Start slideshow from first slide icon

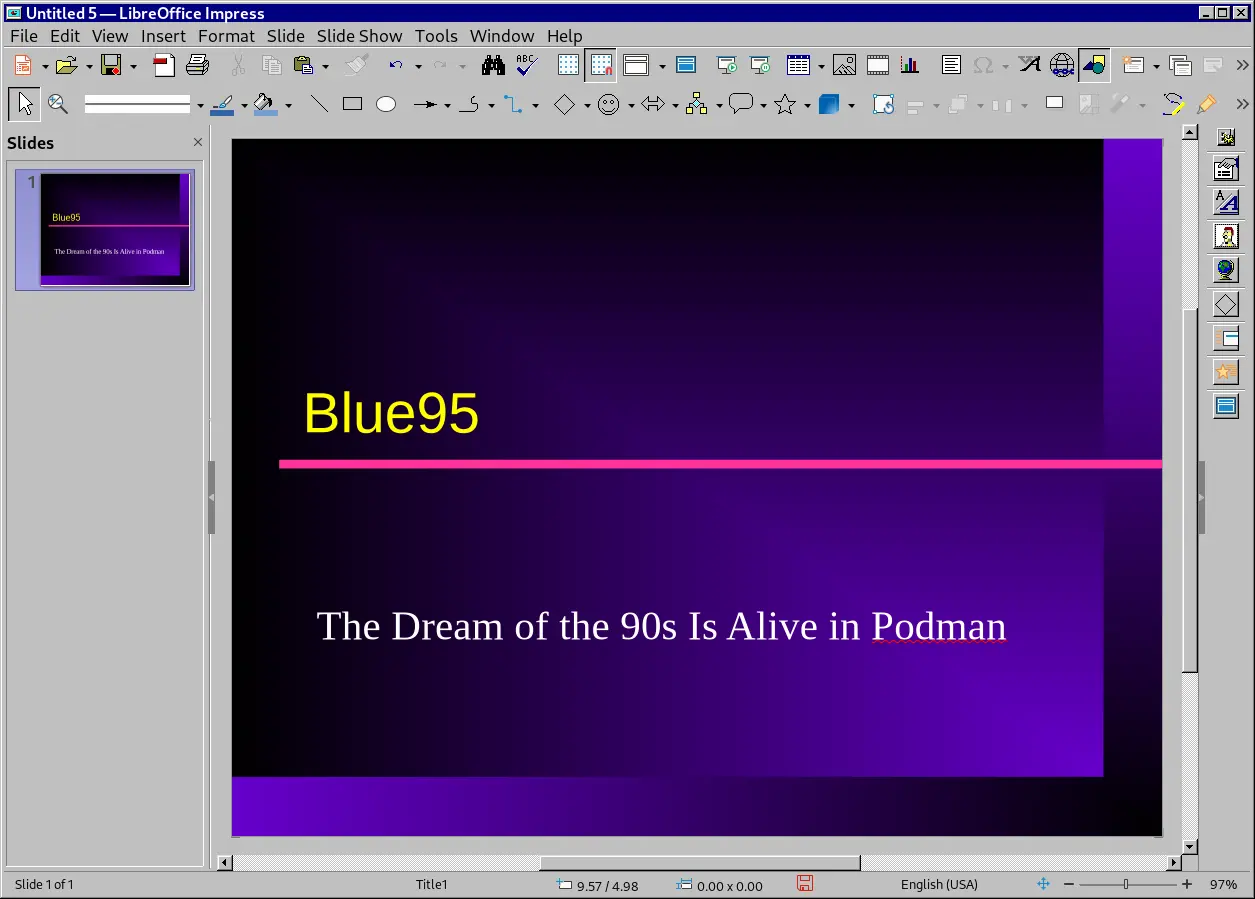[727, 66]
